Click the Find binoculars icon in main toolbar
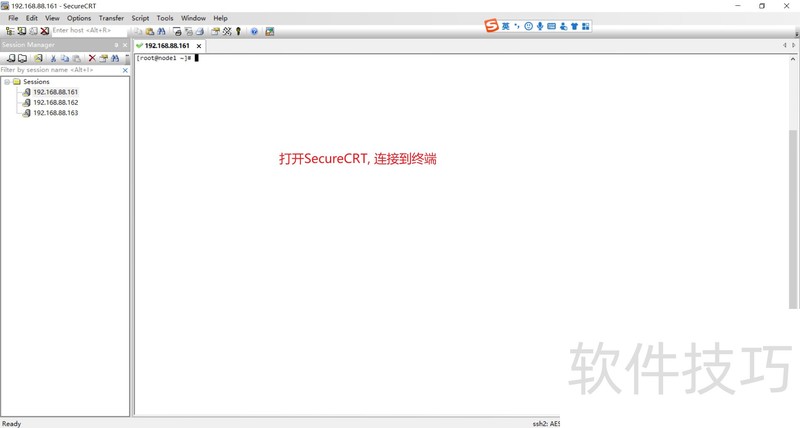Screen dimensions: 800x428 click(x=161, y=32)
